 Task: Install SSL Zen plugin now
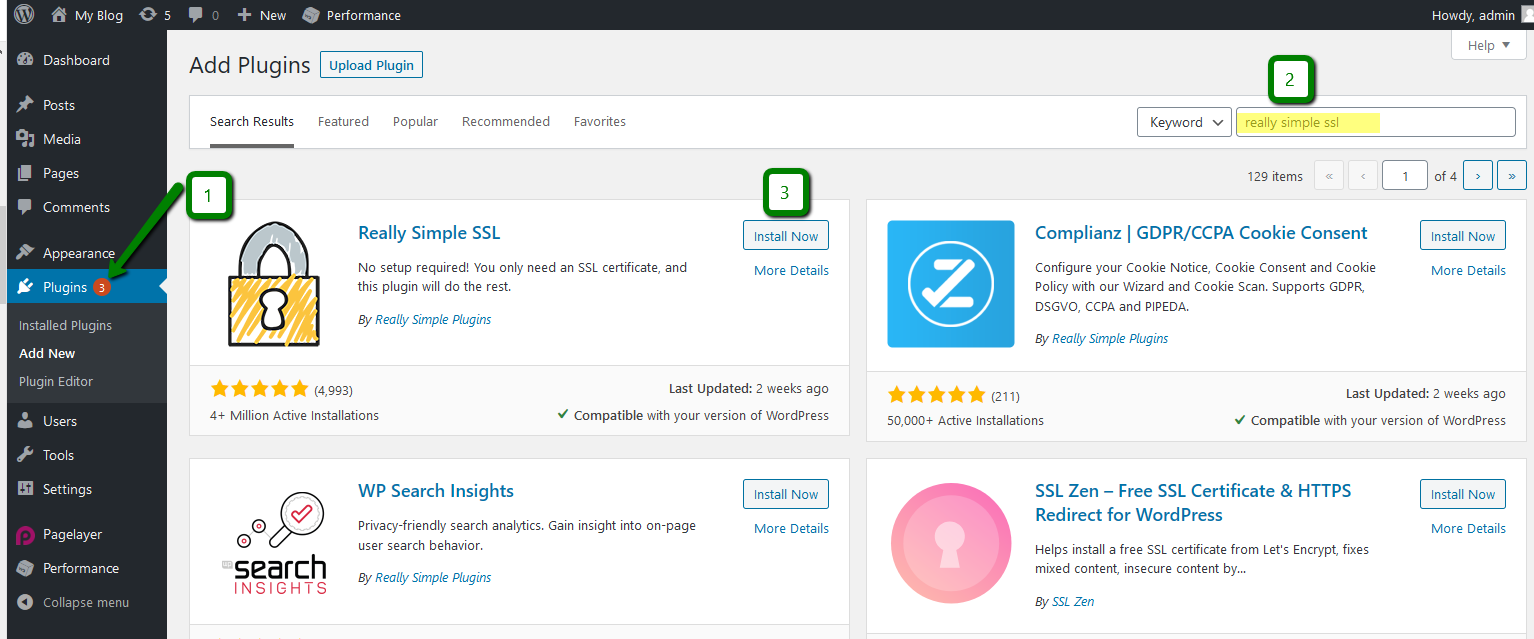[1463, 494]
